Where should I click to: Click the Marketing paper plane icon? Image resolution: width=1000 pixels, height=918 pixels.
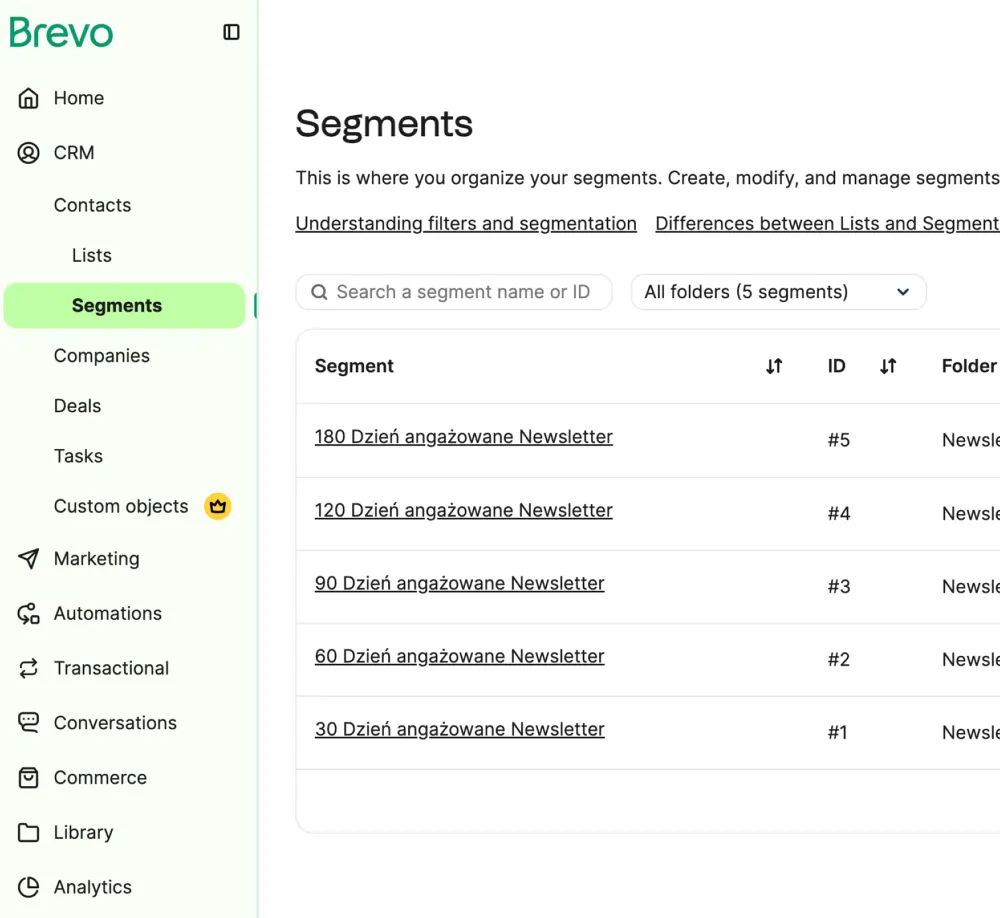coord(28,559)
